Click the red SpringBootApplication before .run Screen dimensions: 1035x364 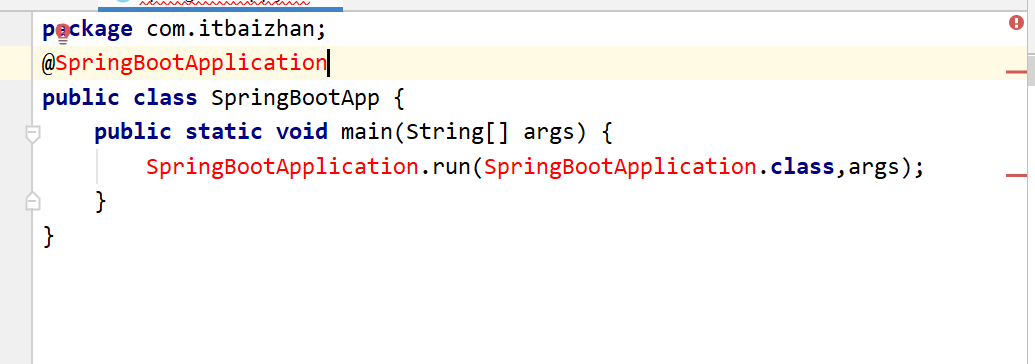(x=283, y=167)
